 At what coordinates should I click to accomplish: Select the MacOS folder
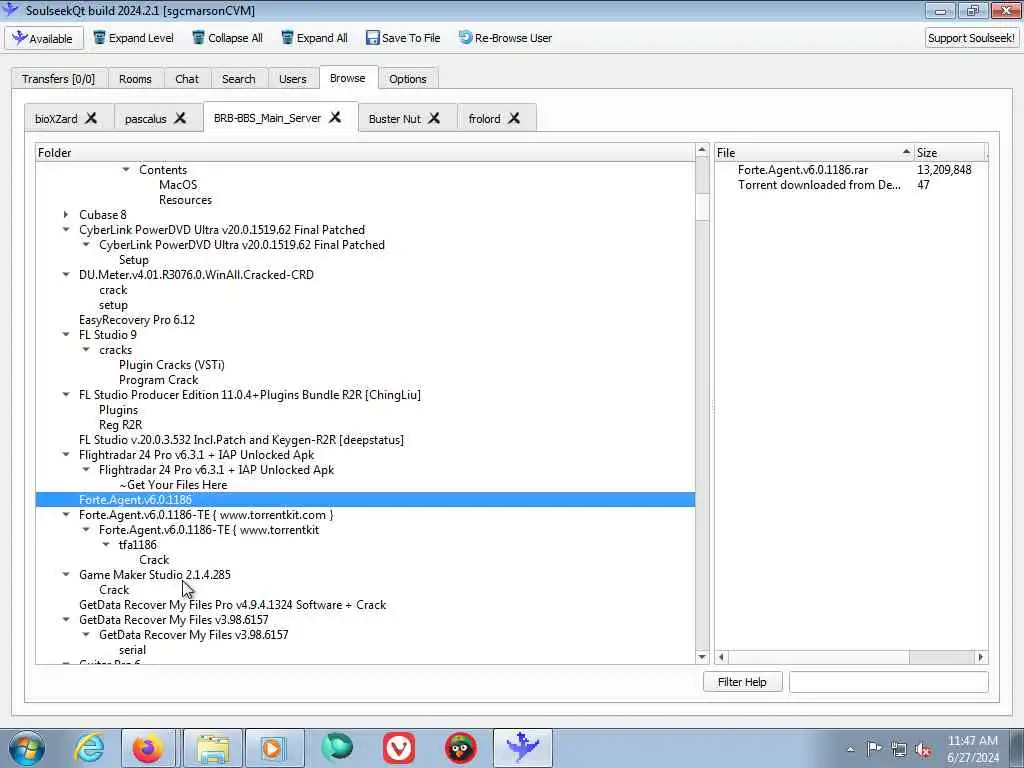pyautogui.click(x=178, y=185)
